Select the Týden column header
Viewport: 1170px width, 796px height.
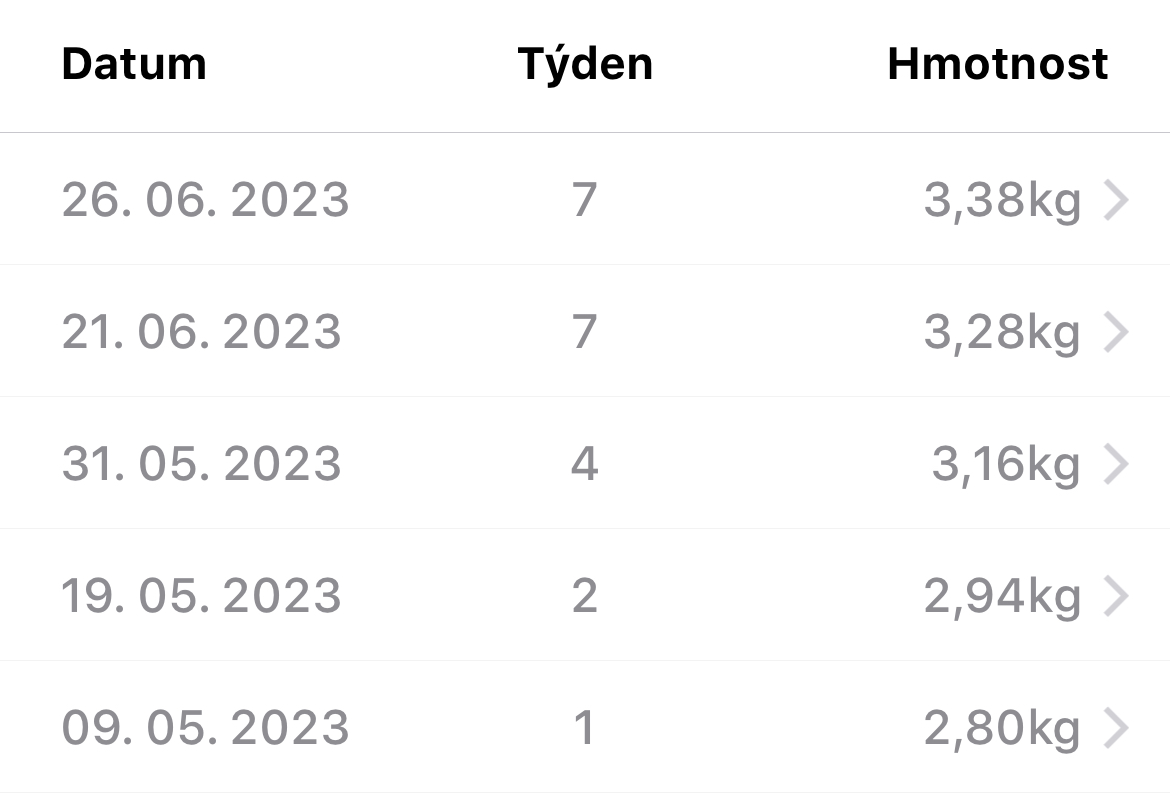pyautogui.click(x=585, y=65)
